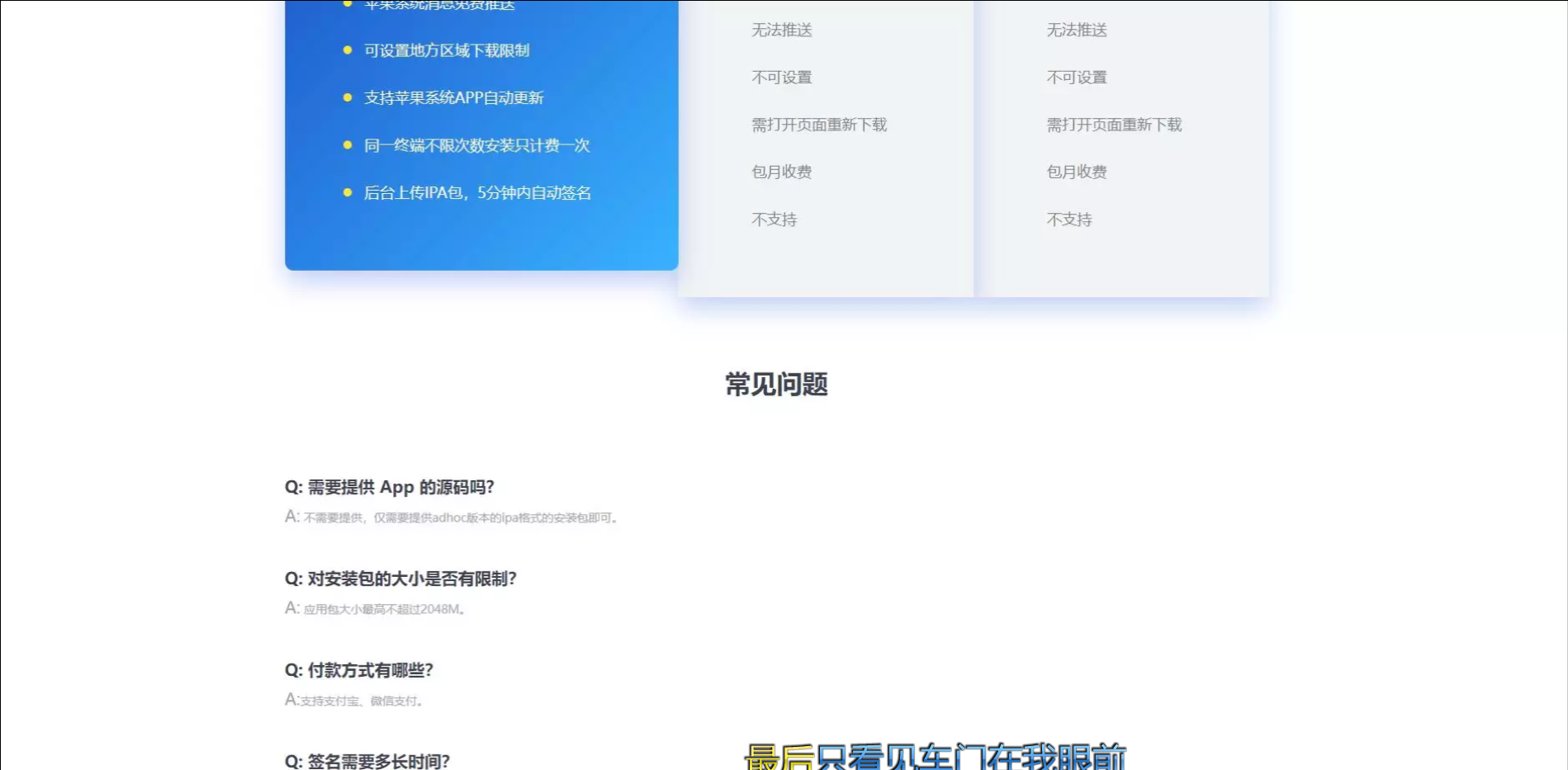The height and width of the screenshot is (770, 1568).
Task: Click the yellow-blue subtitle overlay text
Action: coord(935,757)
